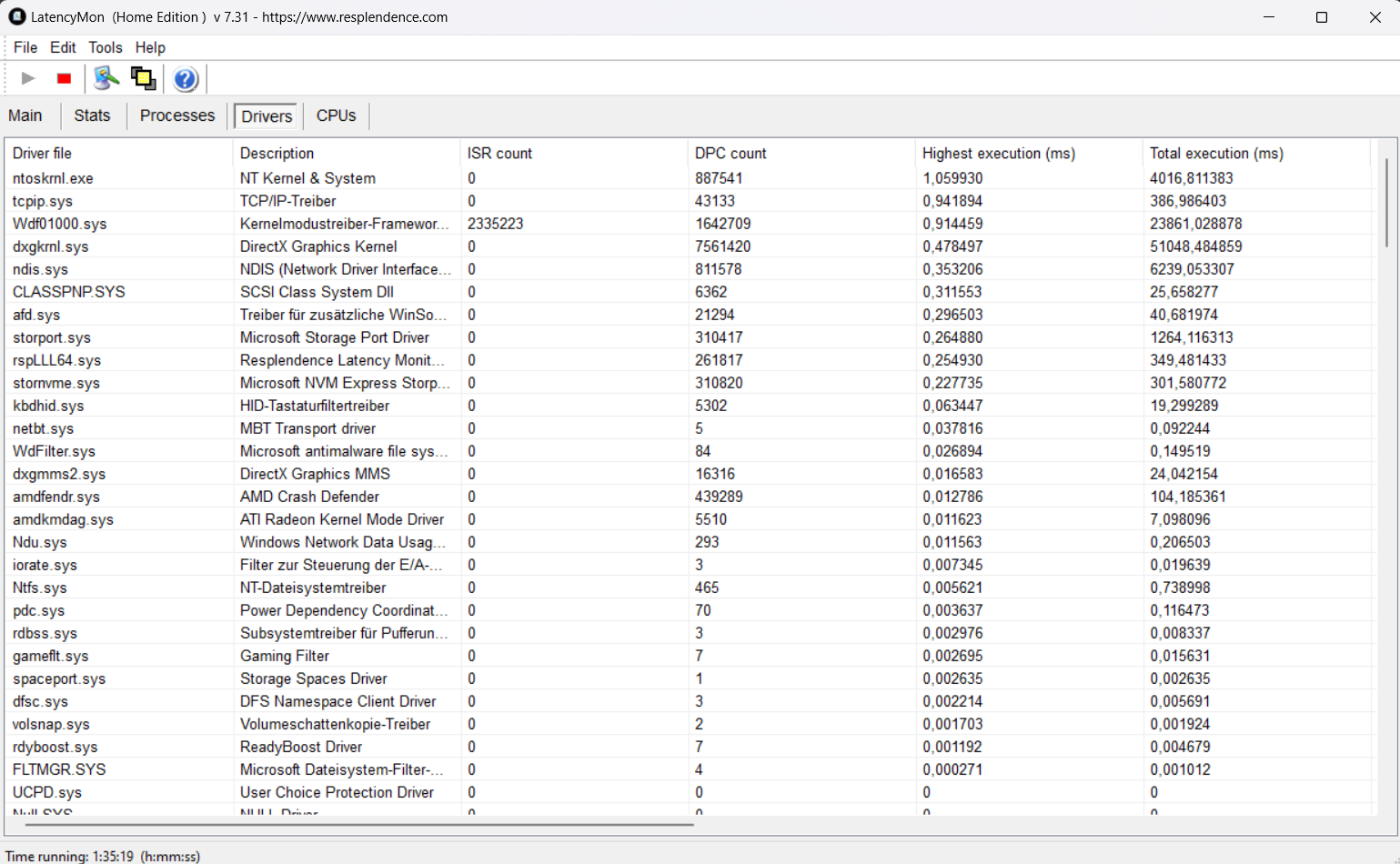Open the blue question mark Help icon

click(186, 79)
